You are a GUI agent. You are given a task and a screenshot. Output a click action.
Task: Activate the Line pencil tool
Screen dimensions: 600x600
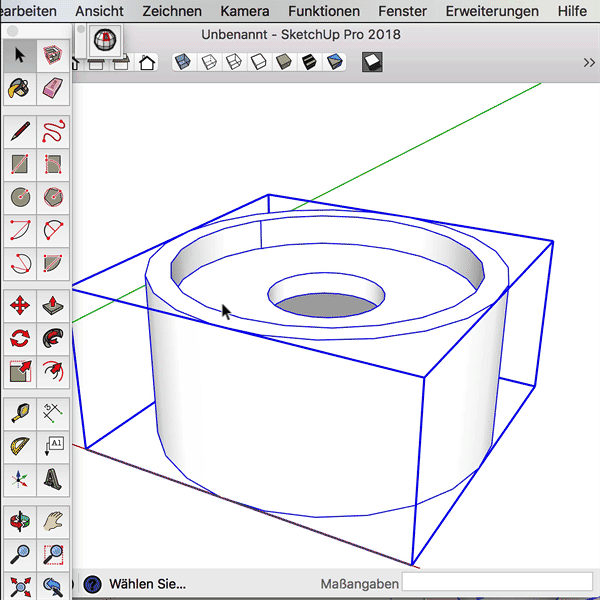pyautogui.click(x=19, y=130)
